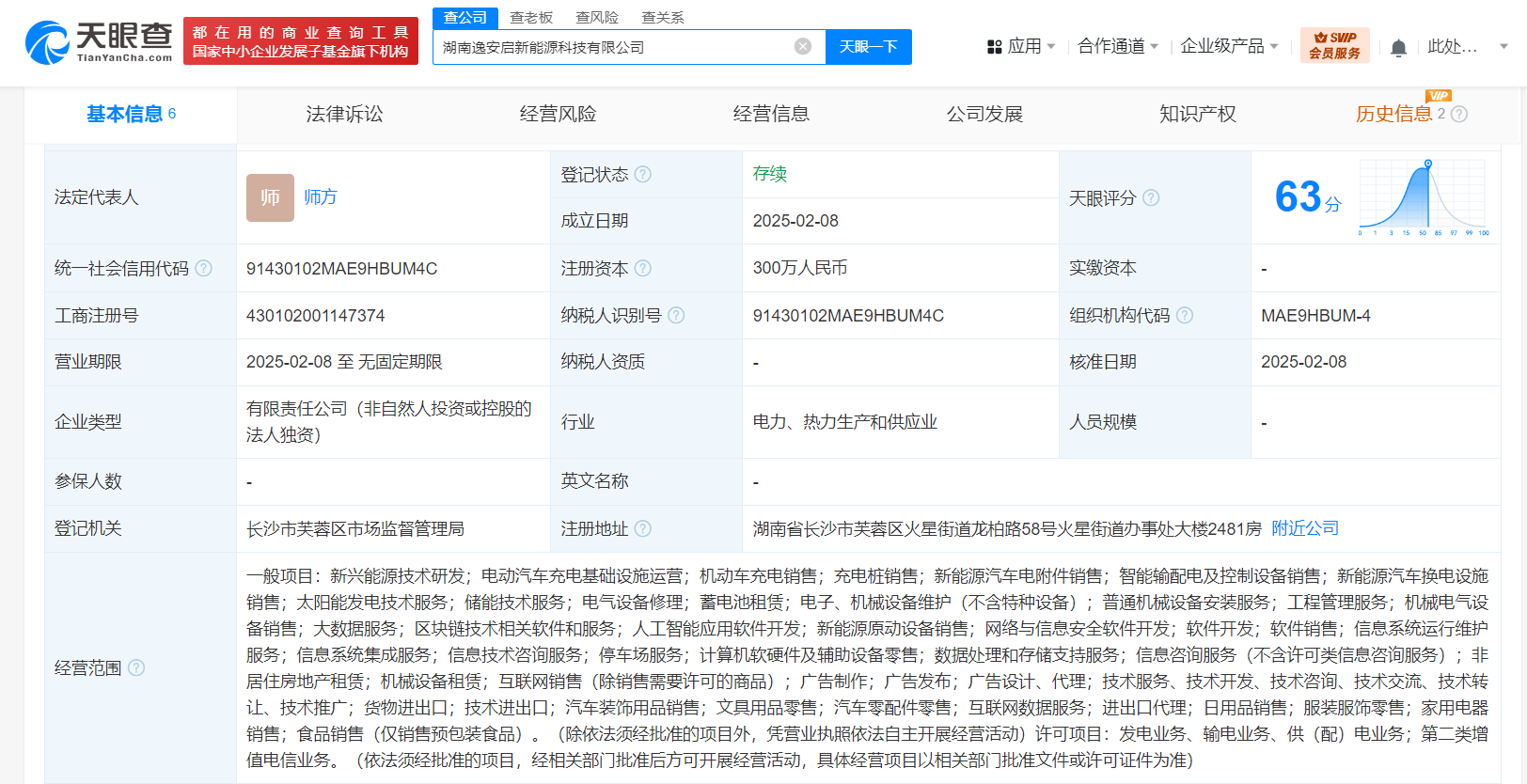
Task: Click help icon next to 组织机构代码
Action: [x=1185, y=316]
